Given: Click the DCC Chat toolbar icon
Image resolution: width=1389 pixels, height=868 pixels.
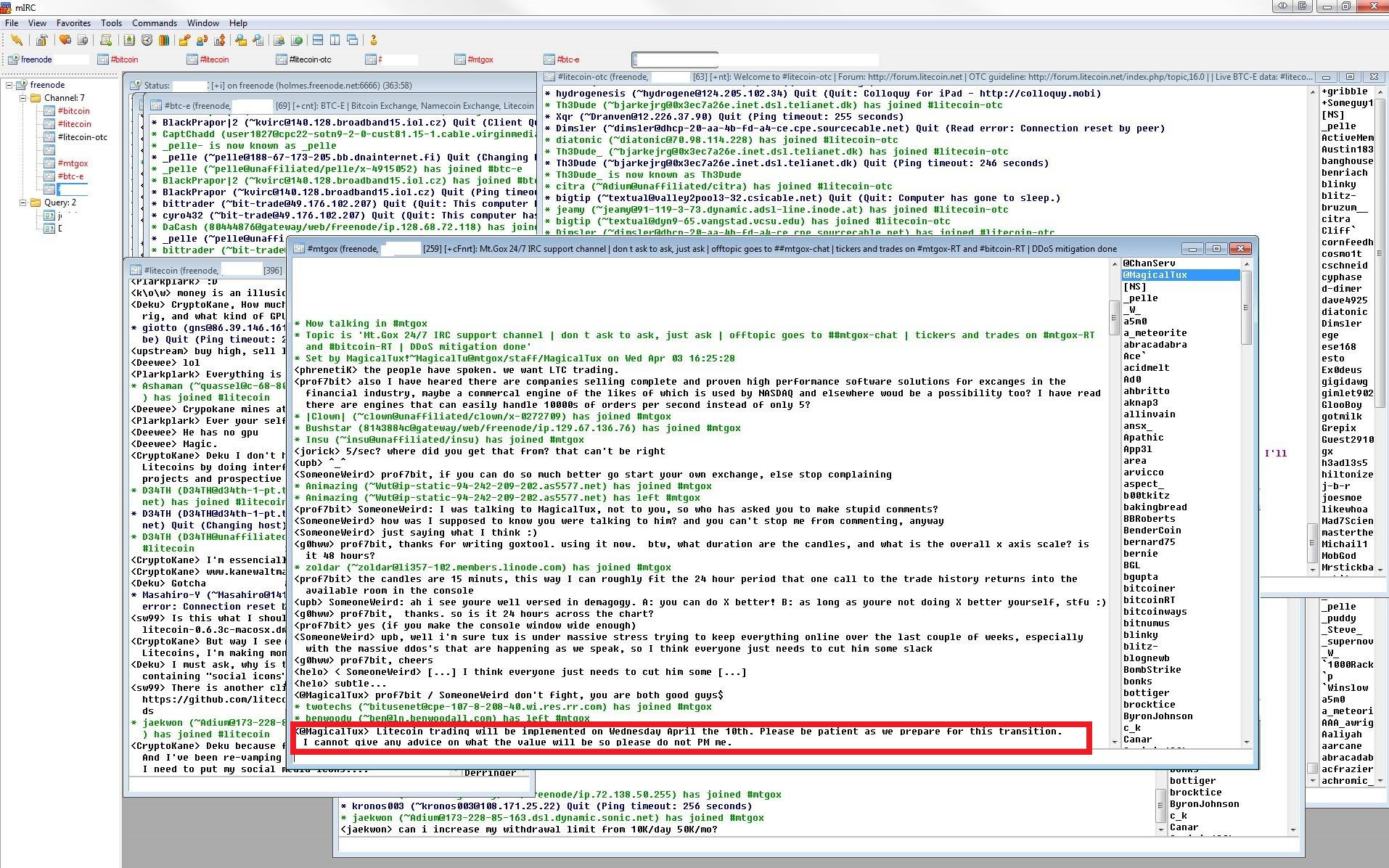Looking at the screenshot, I should (x=202, y=41).
